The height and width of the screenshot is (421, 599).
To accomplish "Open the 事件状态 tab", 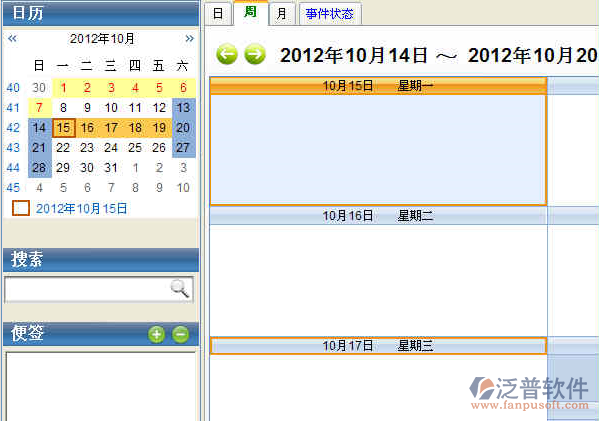I will [329, 14].
